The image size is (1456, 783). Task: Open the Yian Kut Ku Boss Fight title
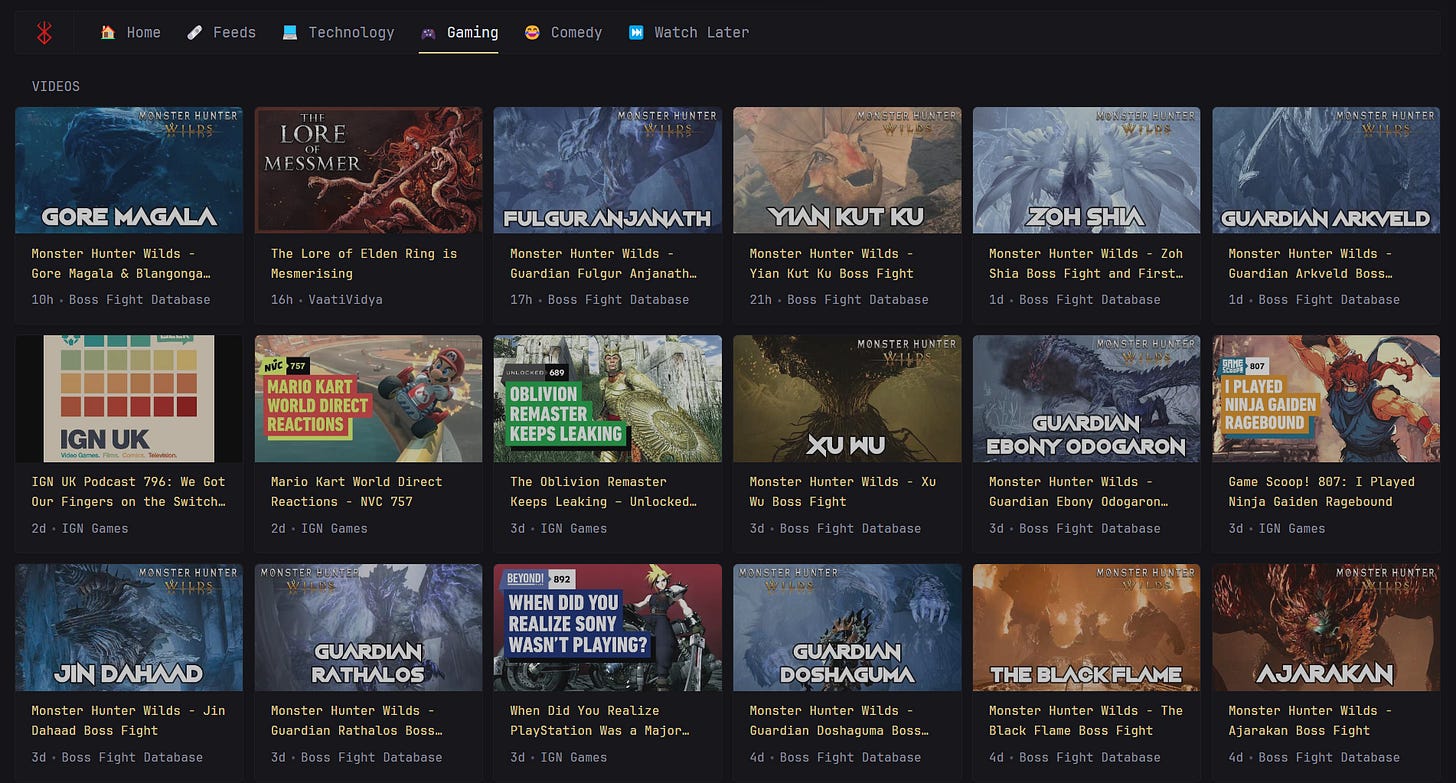pyautogui.click(x=832, y=263)
